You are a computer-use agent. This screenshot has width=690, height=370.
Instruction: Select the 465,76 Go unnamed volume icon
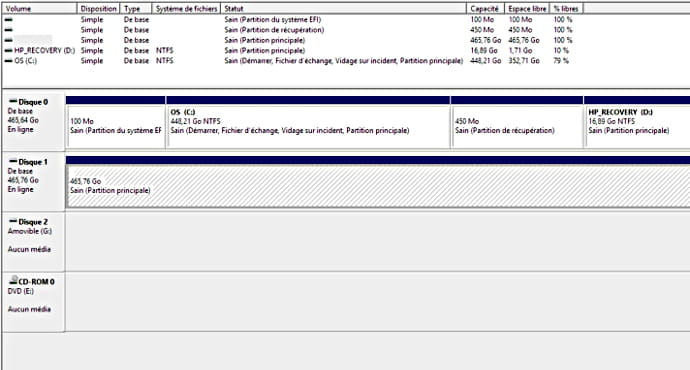[x=8, y=40]
